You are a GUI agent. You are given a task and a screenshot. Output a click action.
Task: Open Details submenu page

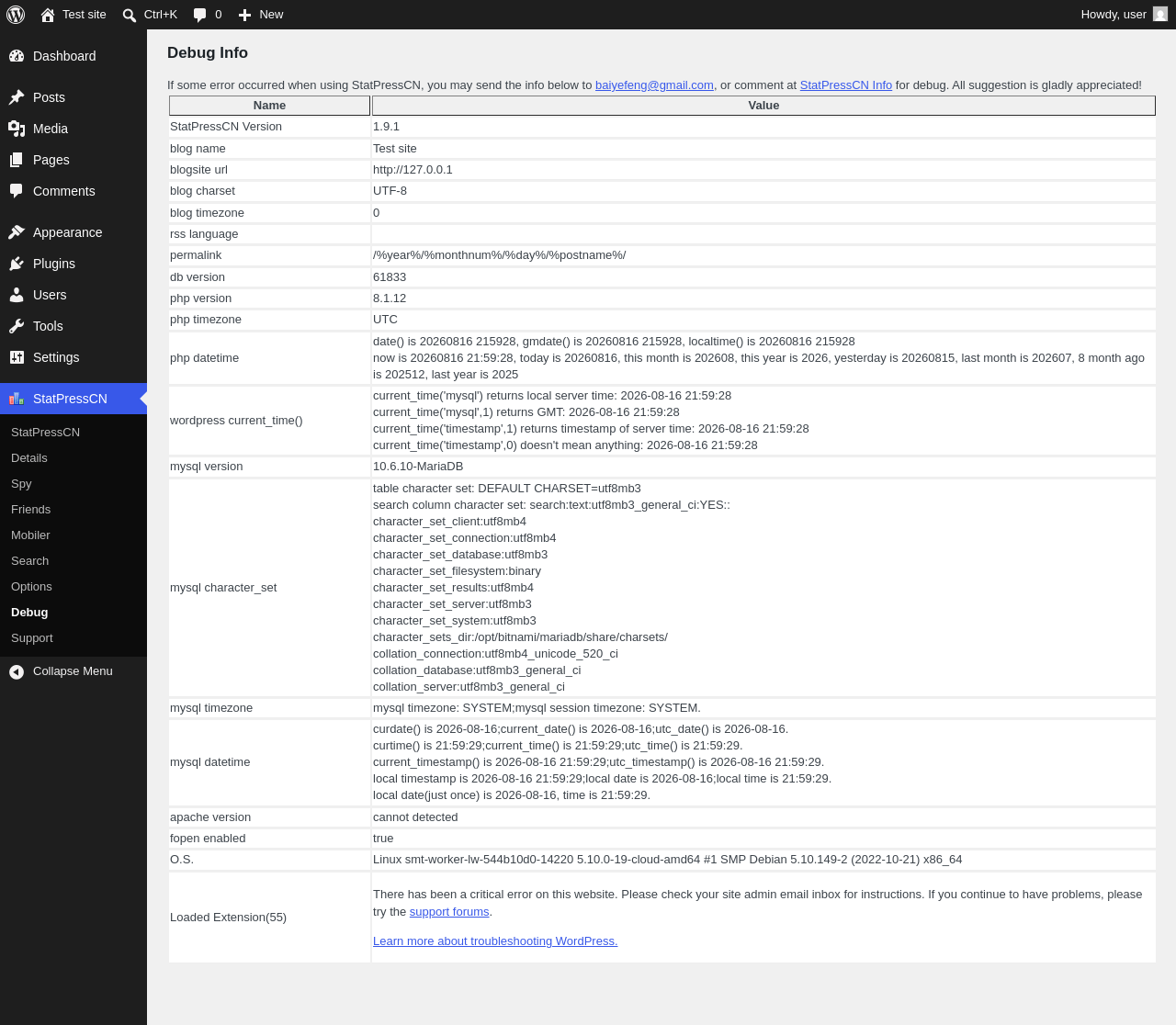click(x=29, y=457)
